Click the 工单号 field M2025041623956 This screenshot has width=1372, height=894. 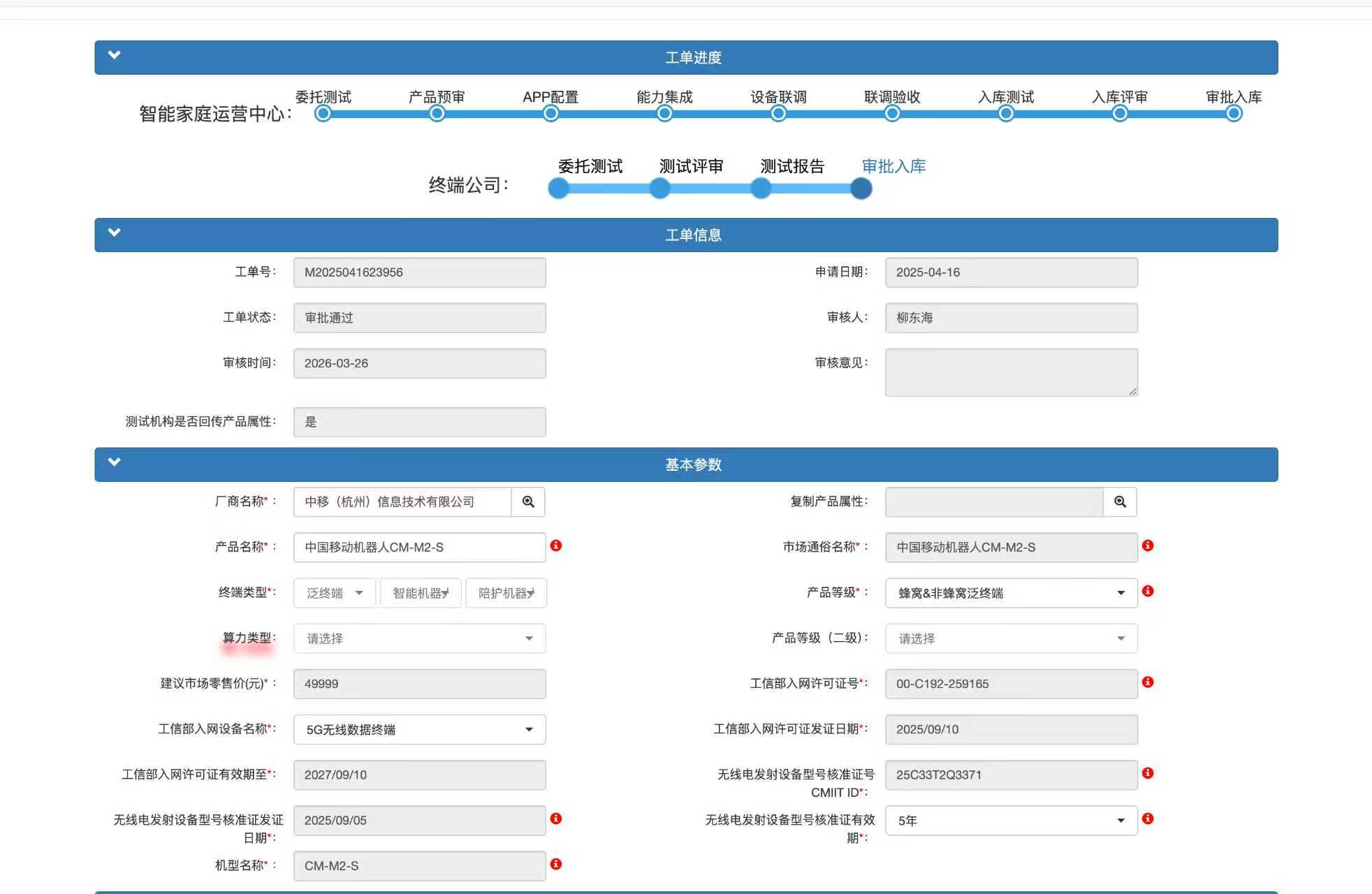click(x=420, y=272)
